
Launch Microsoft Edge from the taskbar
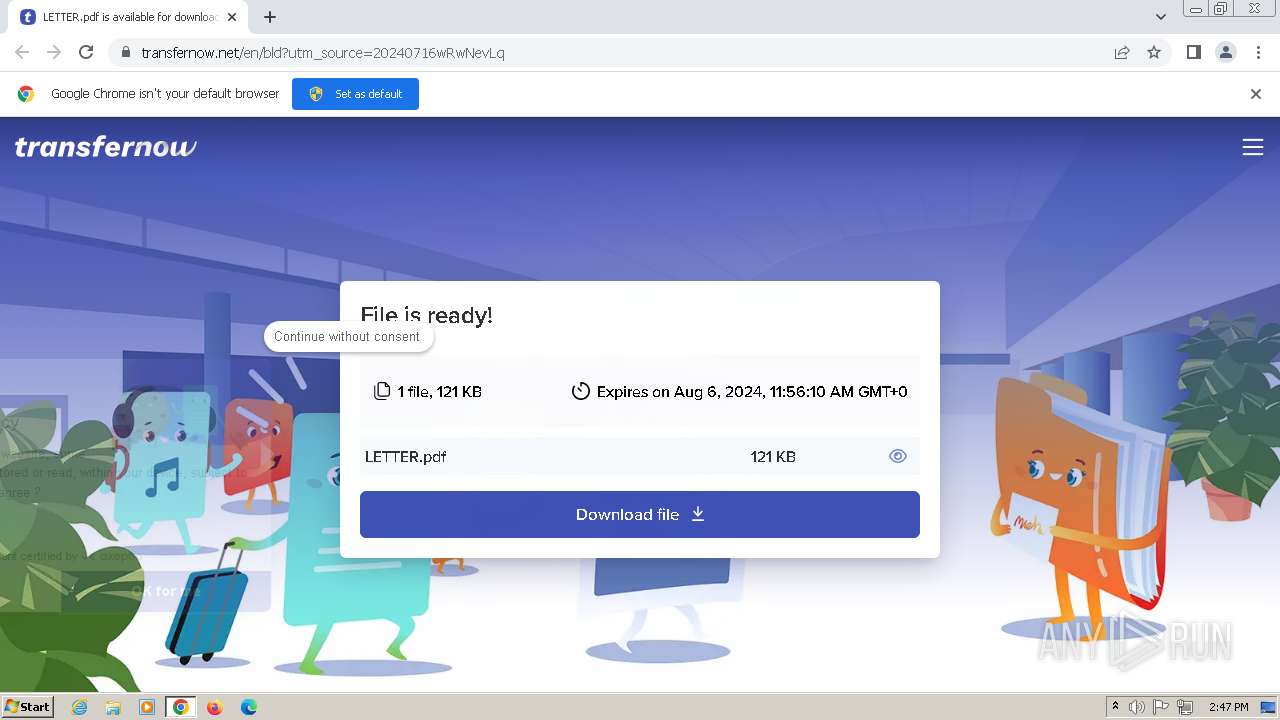tap(249, 707)
